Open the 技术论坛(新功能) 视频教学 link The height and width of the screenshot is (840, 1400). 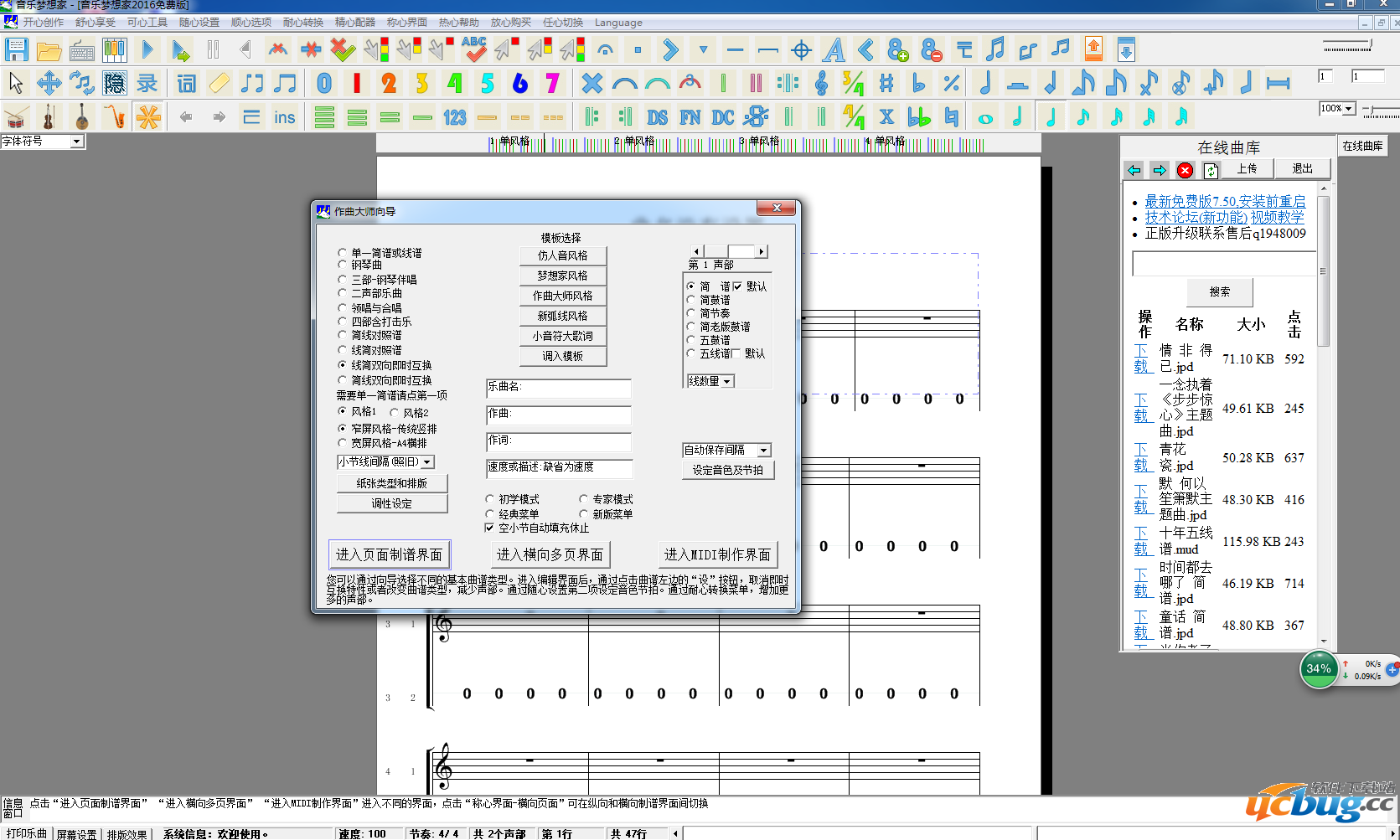click(1224, 218)
